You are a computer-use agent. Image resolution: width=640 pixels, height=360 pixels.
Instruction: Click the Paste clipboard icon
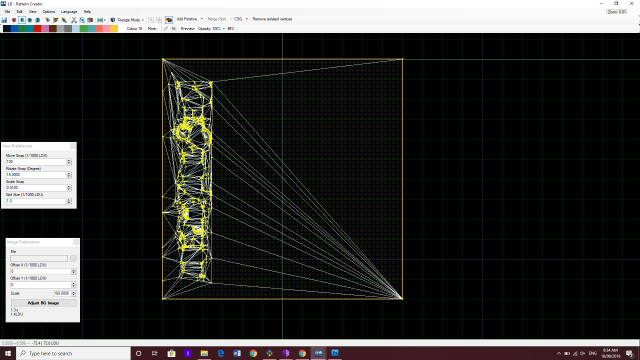coord(90,20)
